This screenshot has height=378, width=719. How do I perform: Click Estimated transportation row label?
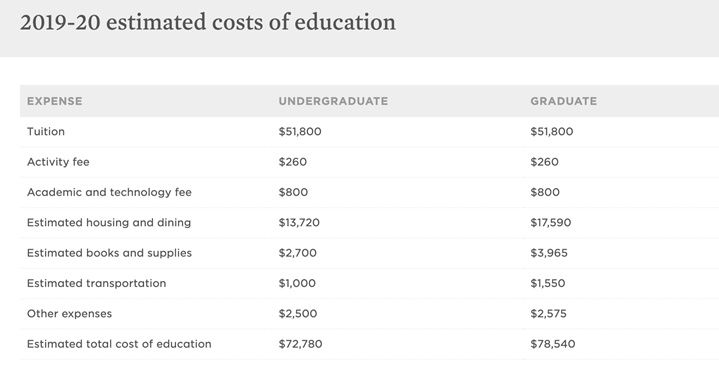pyautogui.click(x=96, y=283)
